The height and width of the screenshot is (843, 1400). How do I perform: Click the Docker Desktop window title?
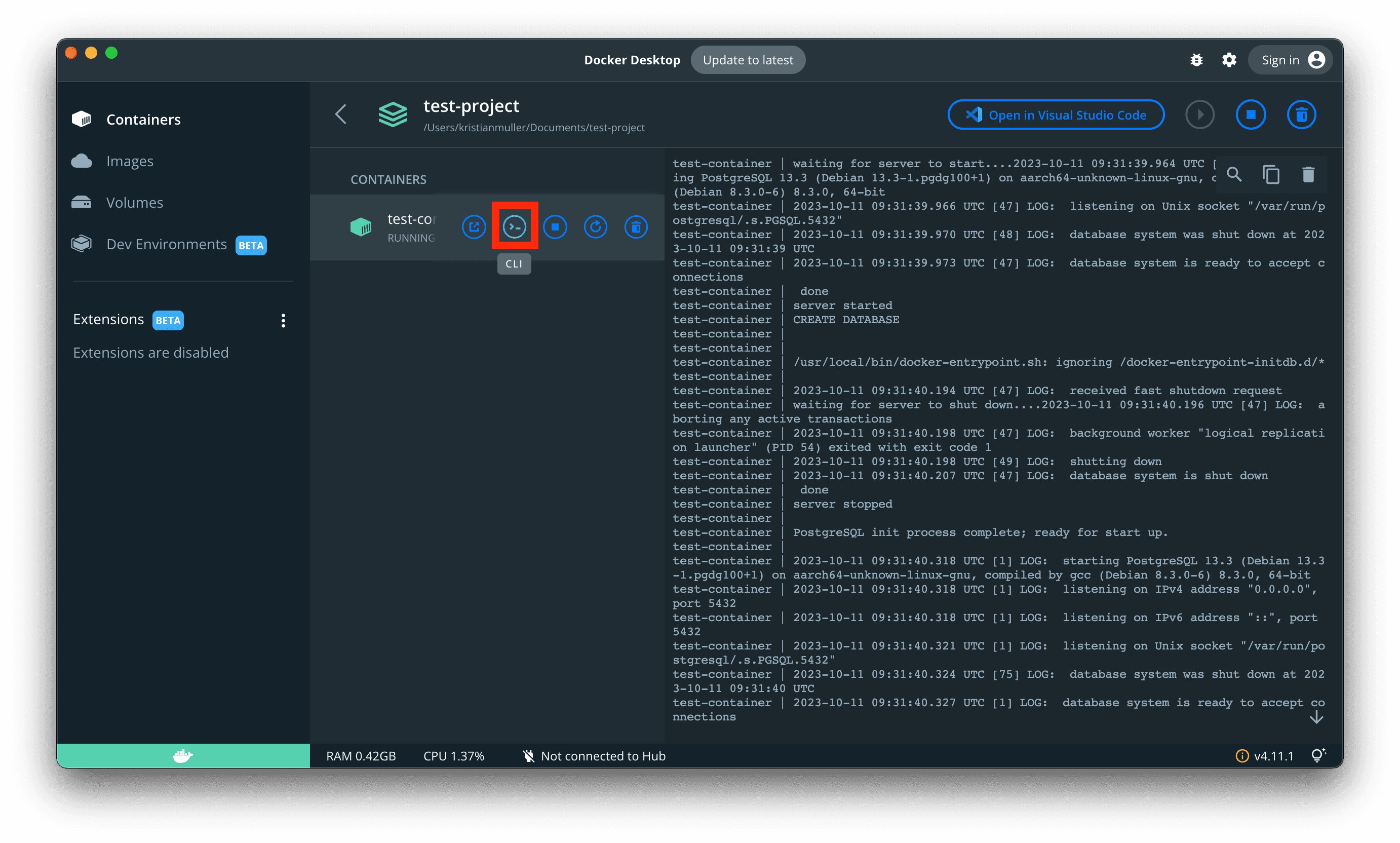pyautogui.click(x=632, y=60)
